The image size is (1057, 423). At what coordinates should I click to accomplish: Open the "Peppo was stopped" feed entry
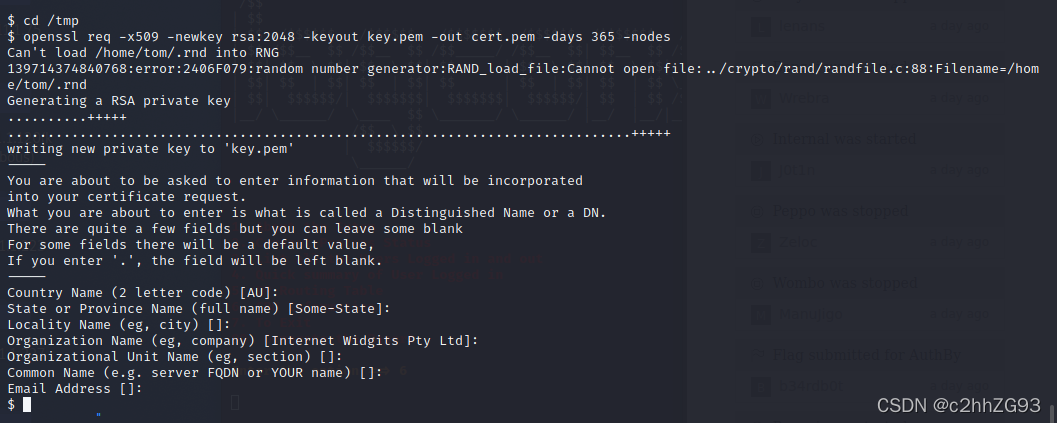841,211
